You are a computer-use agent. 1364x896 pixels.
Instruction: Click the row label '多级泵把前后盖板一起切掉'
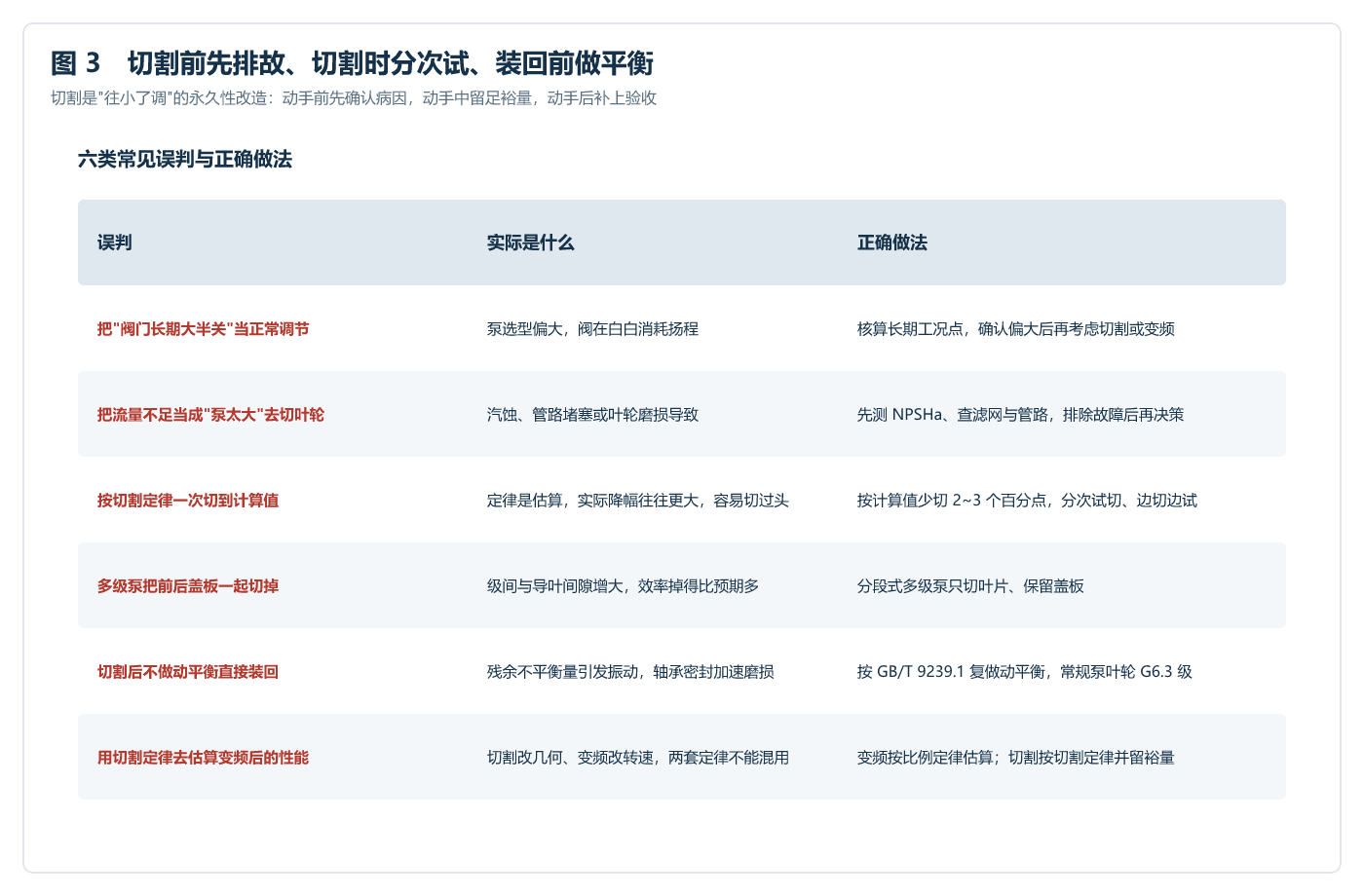[x=188, y=586]
